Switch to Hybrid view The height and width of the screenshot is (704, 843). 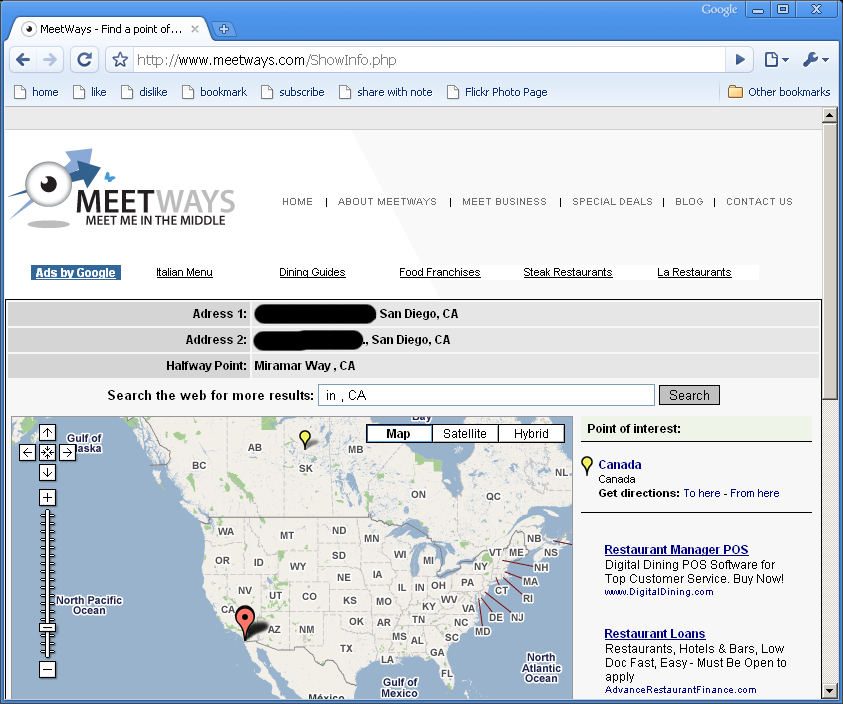click(531, 433)
